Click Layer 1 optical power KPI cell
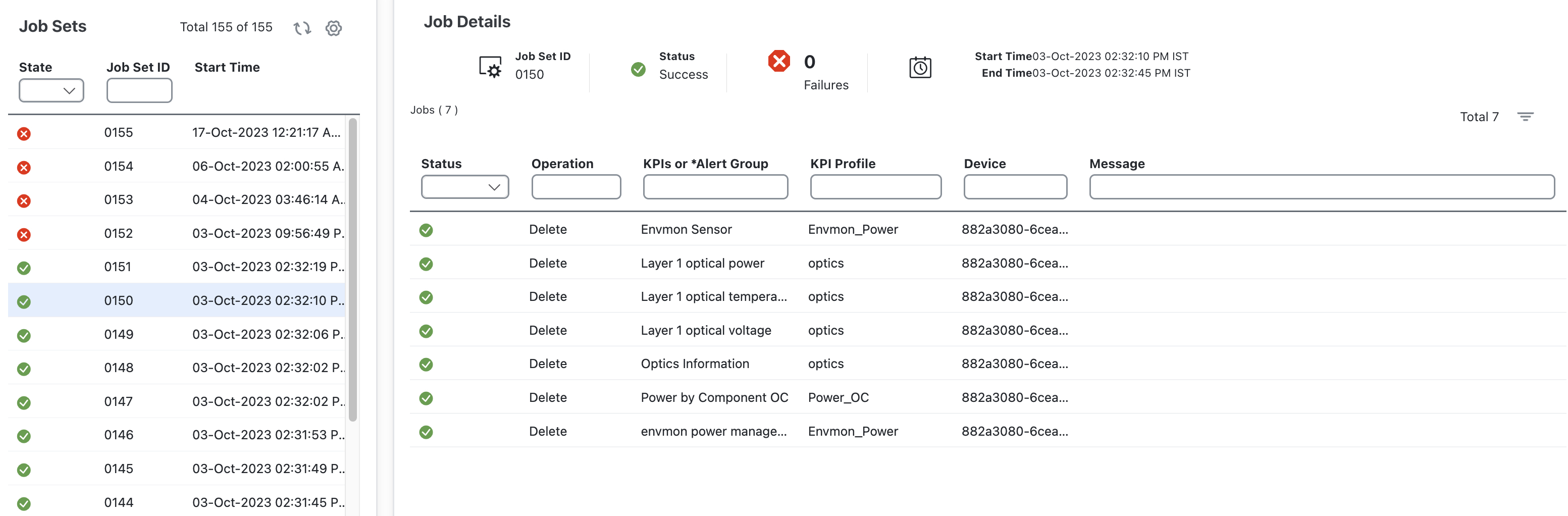 point(702,264)
